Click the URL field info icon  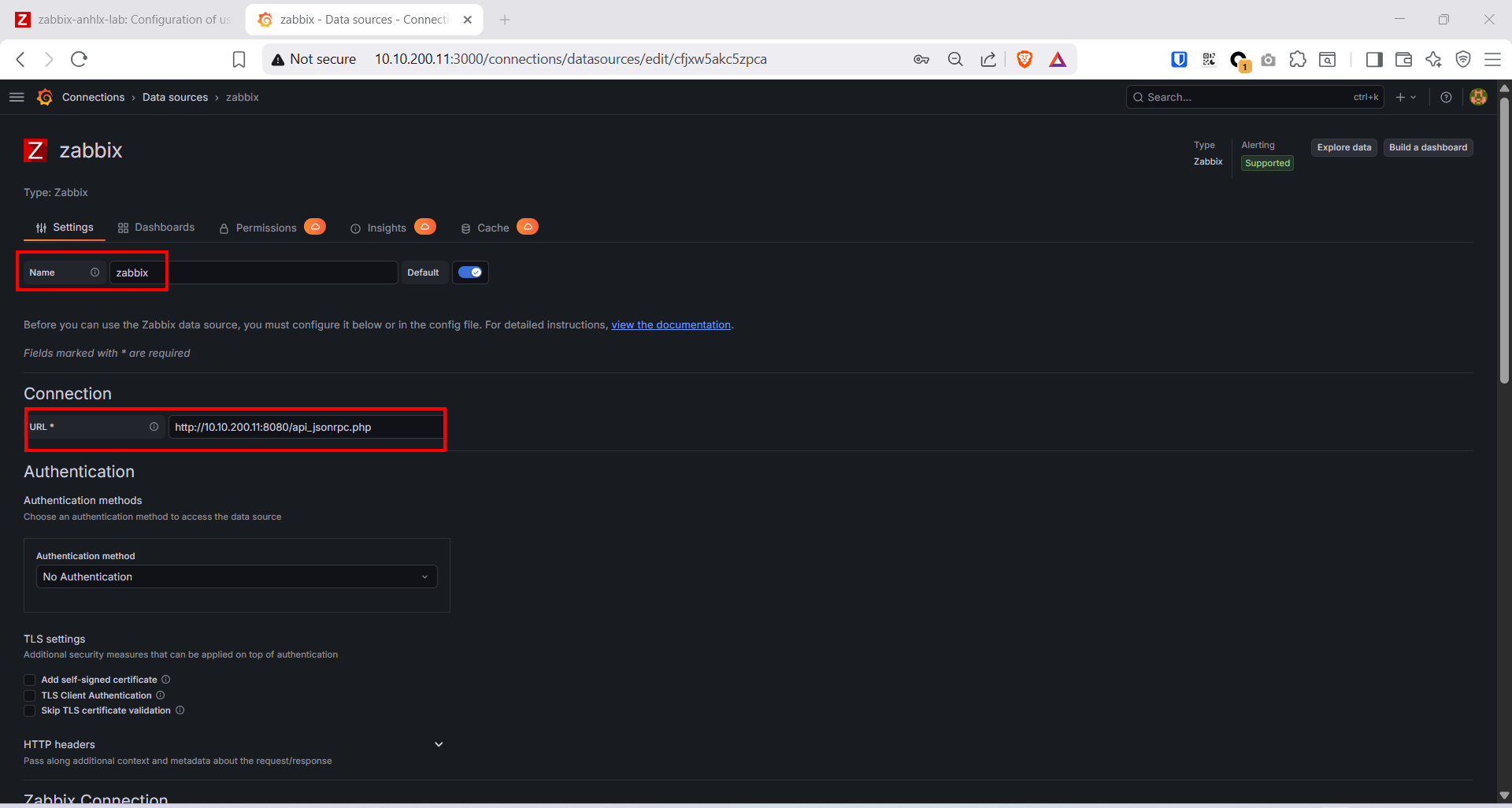(x=154, y=427)
